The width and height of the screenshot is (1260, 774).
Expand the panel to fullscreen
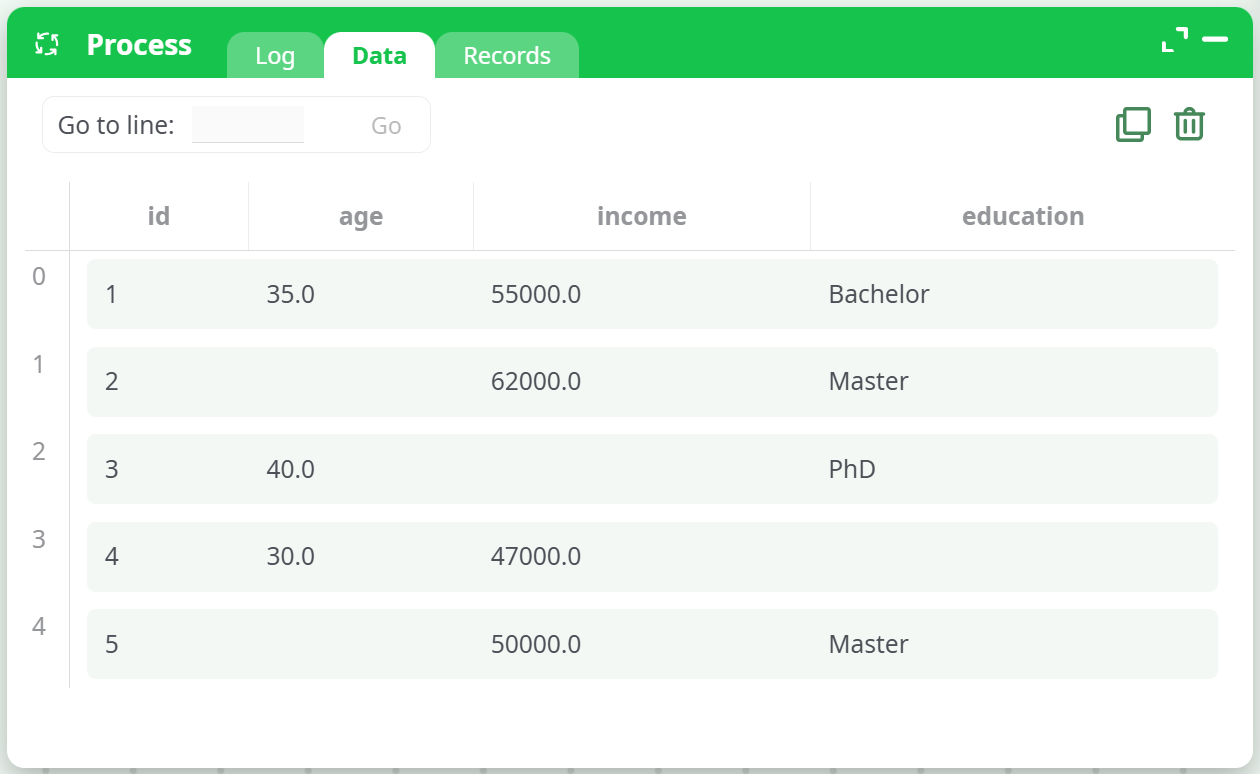coord(1174,40)
